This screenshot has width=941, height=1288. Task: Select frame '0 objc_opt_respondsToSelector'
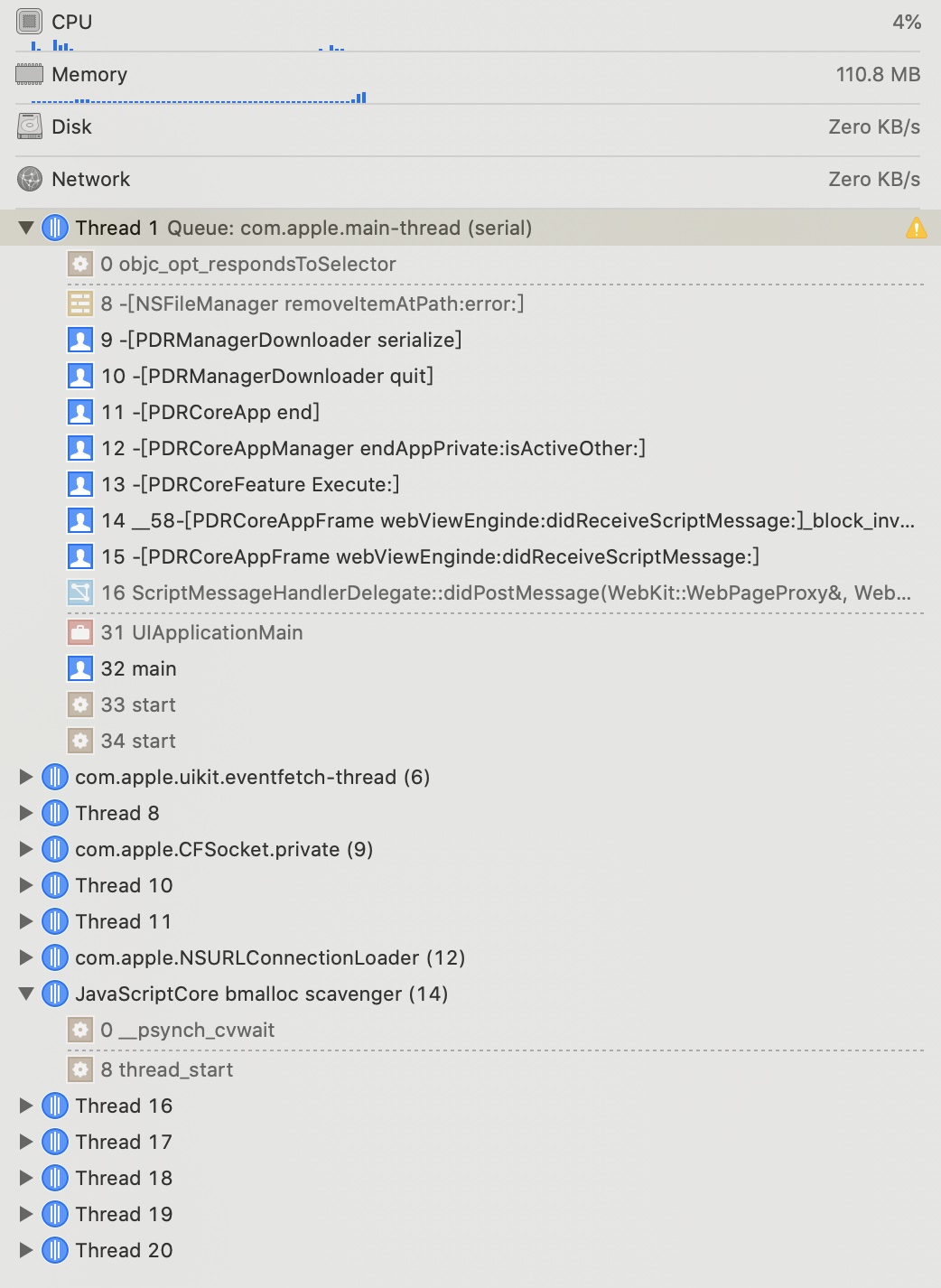(x=248, y=264)
